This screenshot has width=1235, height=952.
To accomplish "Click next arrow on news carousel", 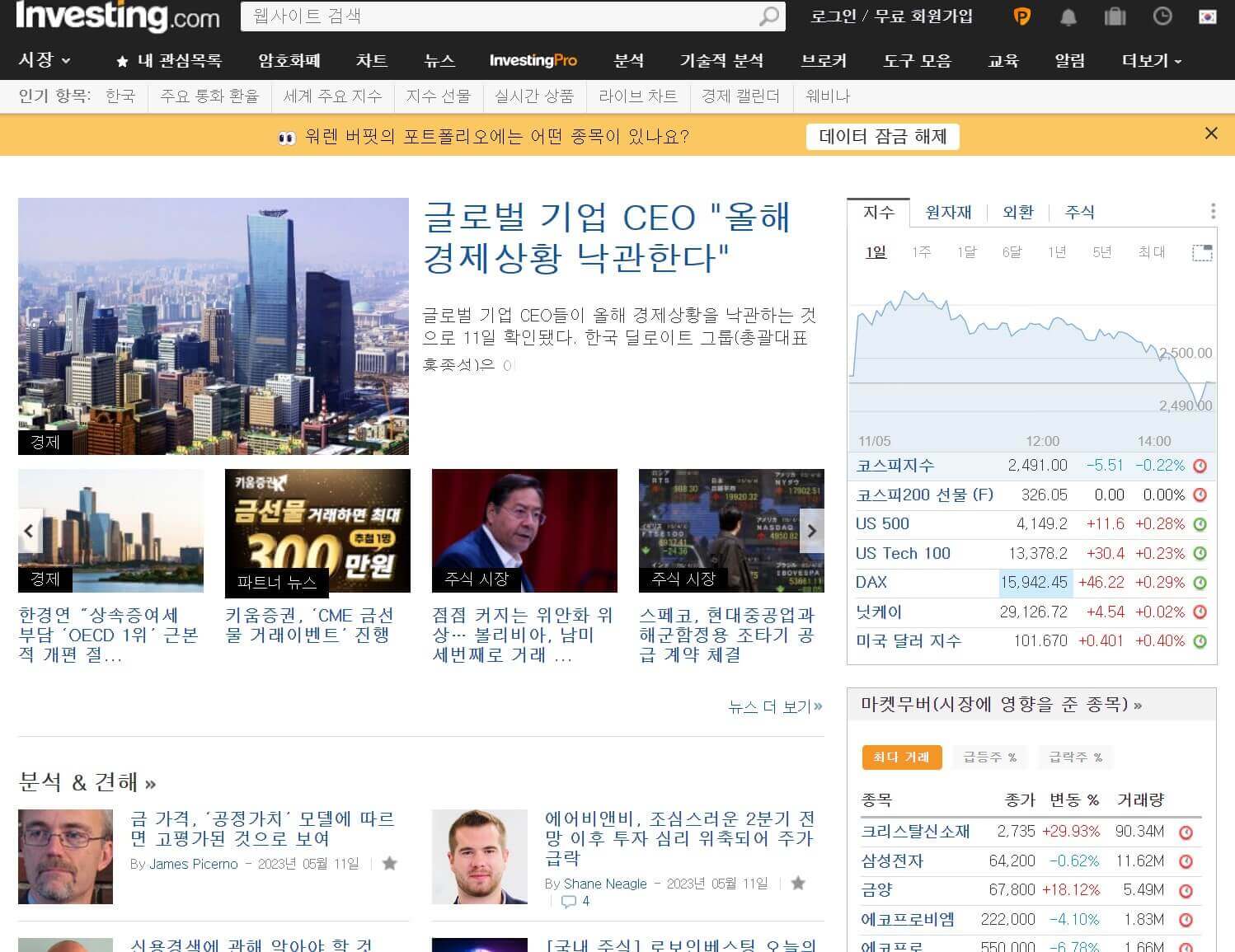I will pyautogui.click(x=812, y=531).
